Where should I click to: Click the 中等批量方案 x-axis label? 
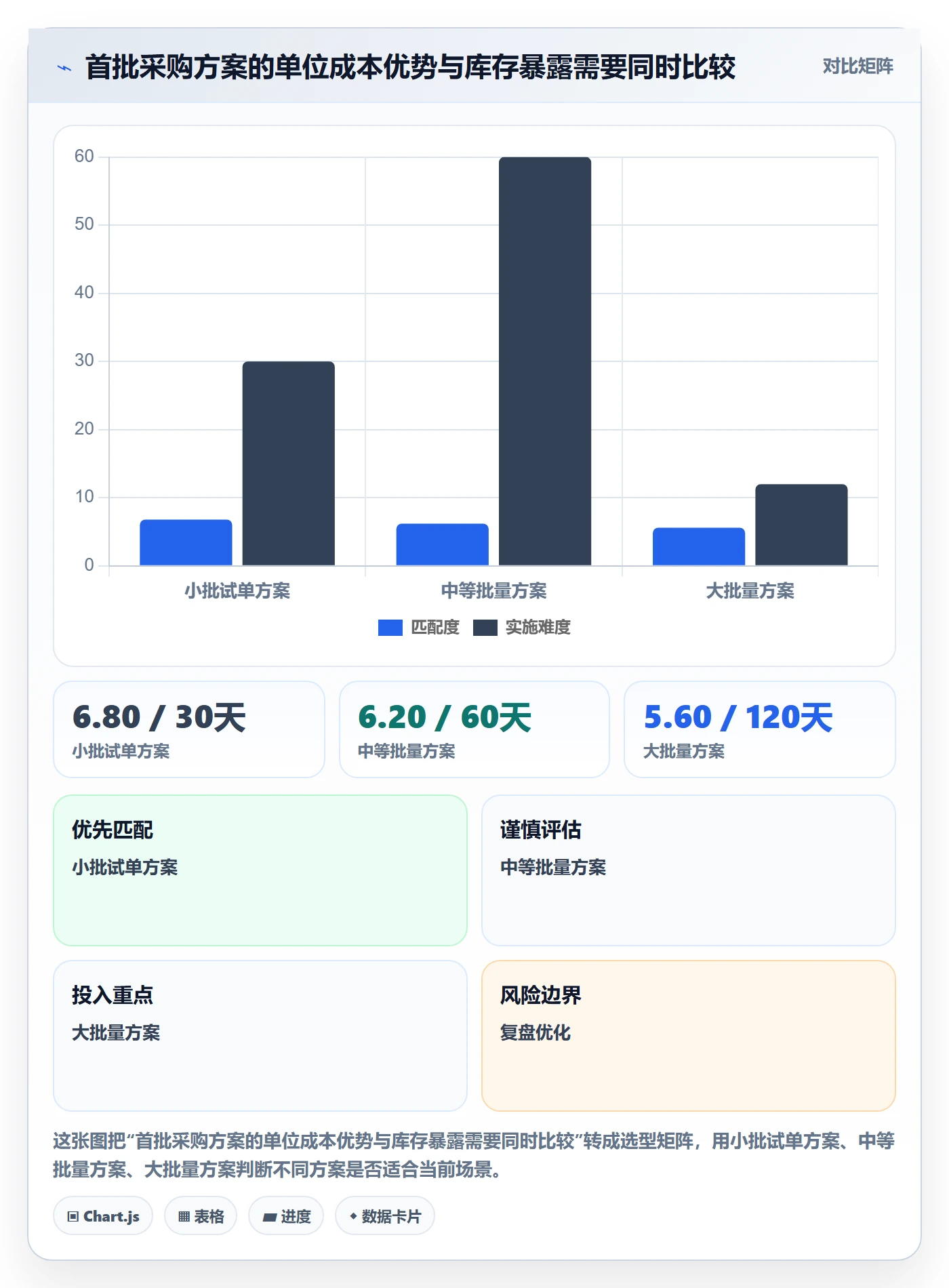coord(493,591)
